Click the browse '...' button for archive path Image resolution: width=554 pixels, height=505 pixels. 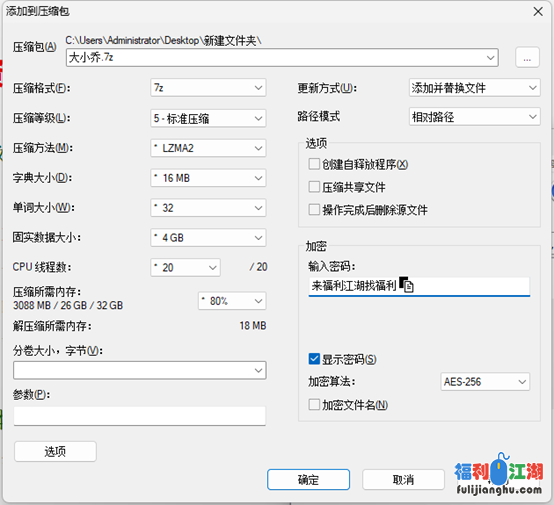tap(527, 57)
